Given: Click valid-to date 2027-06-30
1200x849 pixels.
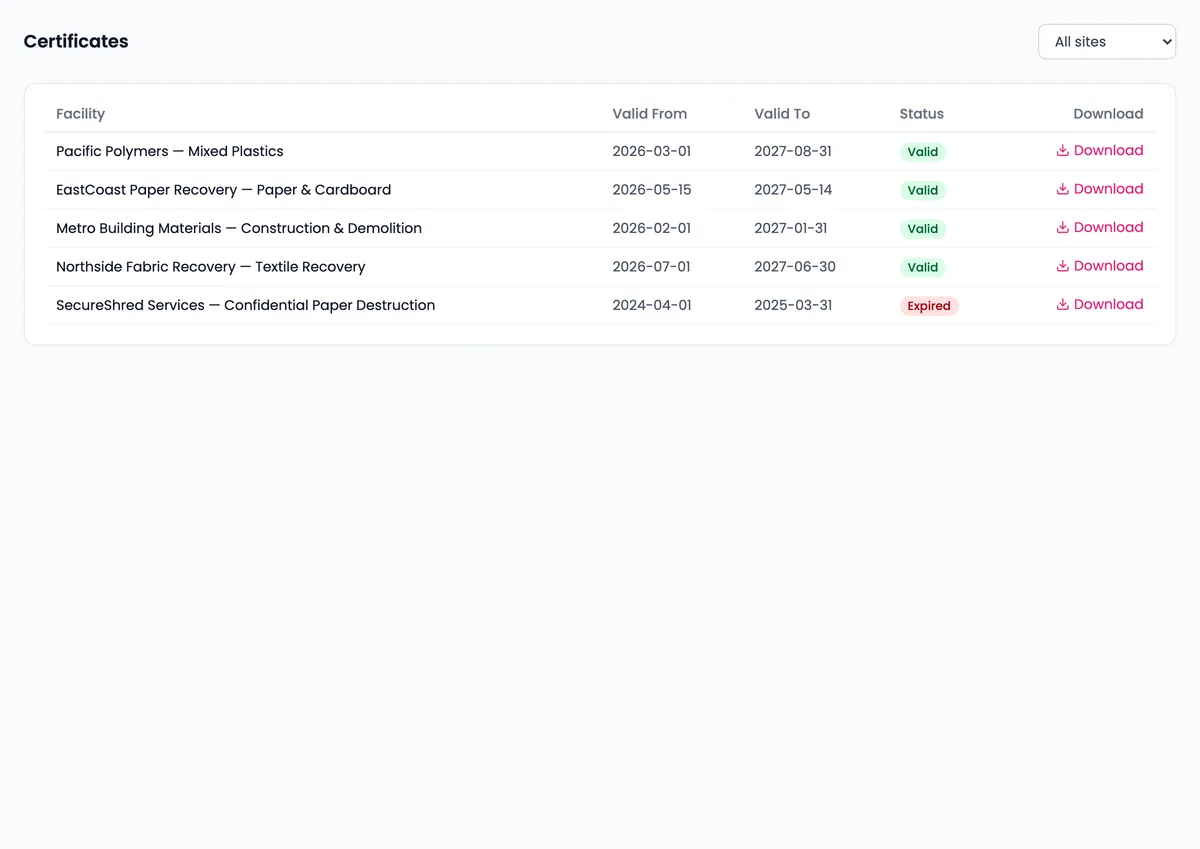Looking at the screenshot, I should [795, 267].
